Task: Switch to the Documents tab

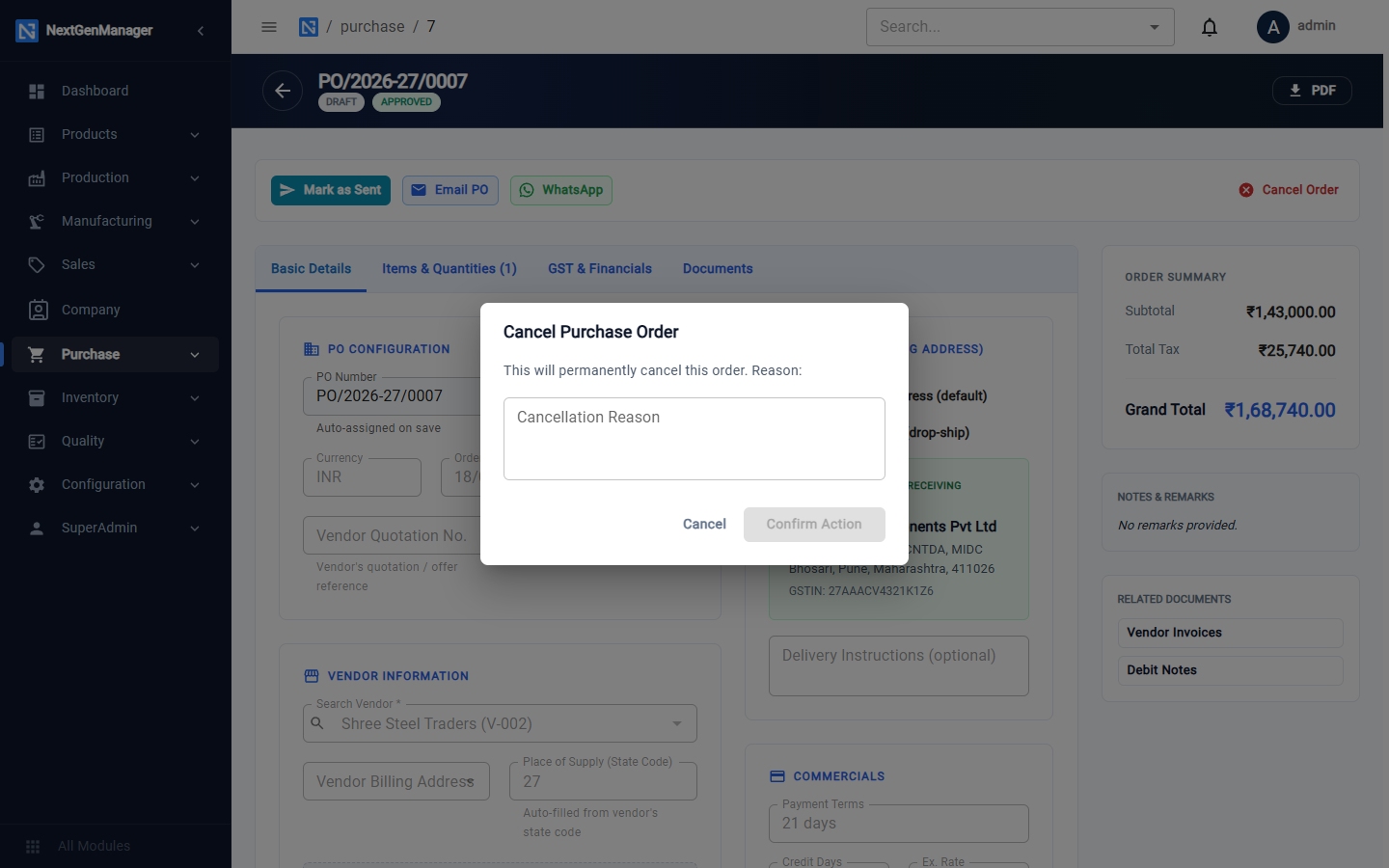Action: (x=718, y=269)
